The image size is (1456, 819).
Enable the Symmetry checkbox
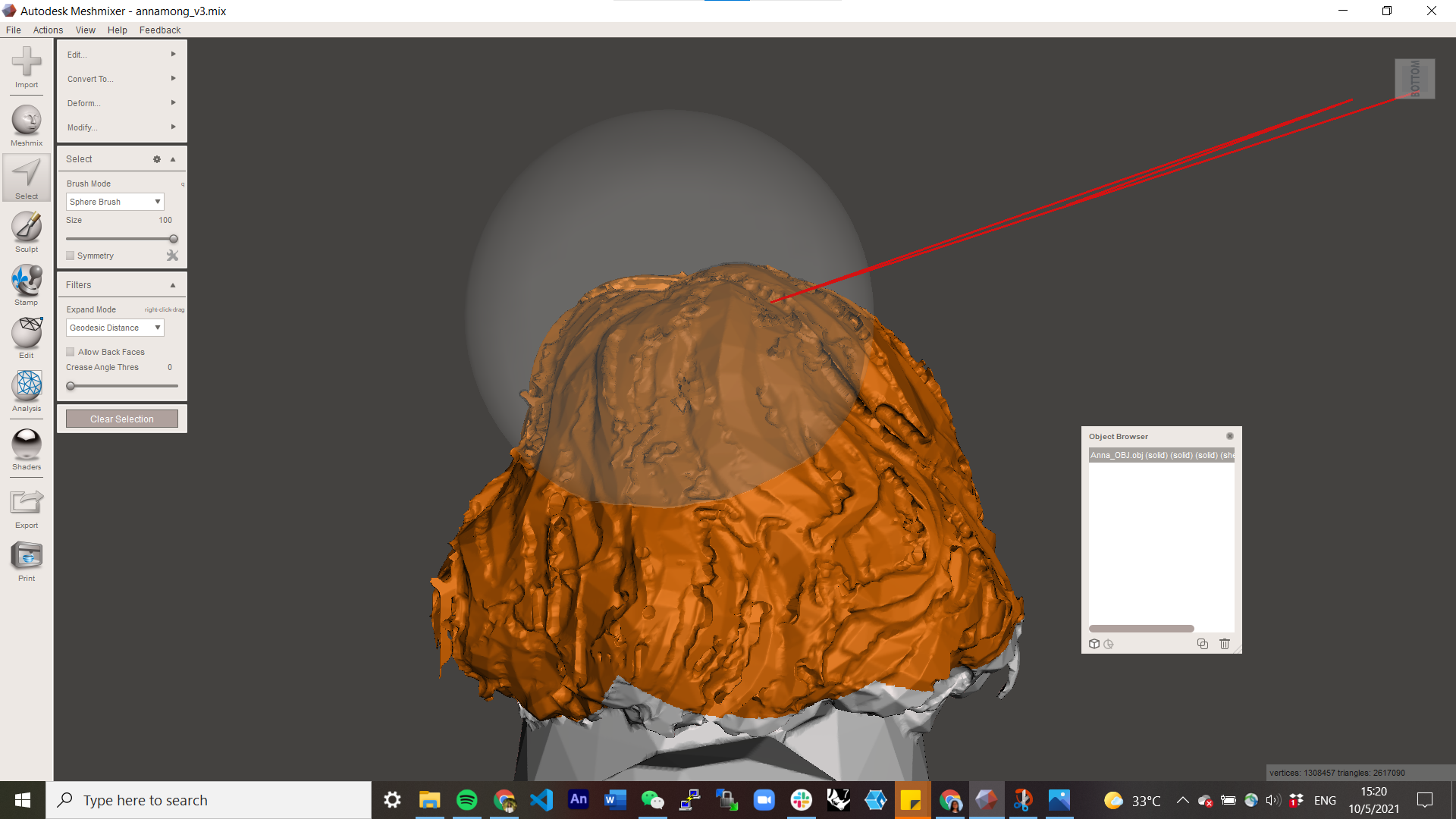tap(71, 256)
